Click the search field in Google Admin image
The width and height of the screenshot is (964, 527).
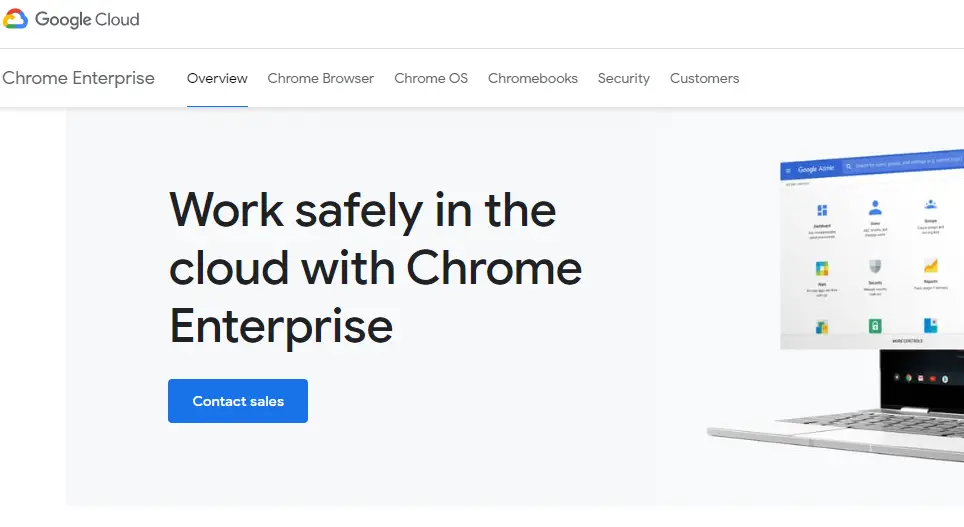(903, 162)
